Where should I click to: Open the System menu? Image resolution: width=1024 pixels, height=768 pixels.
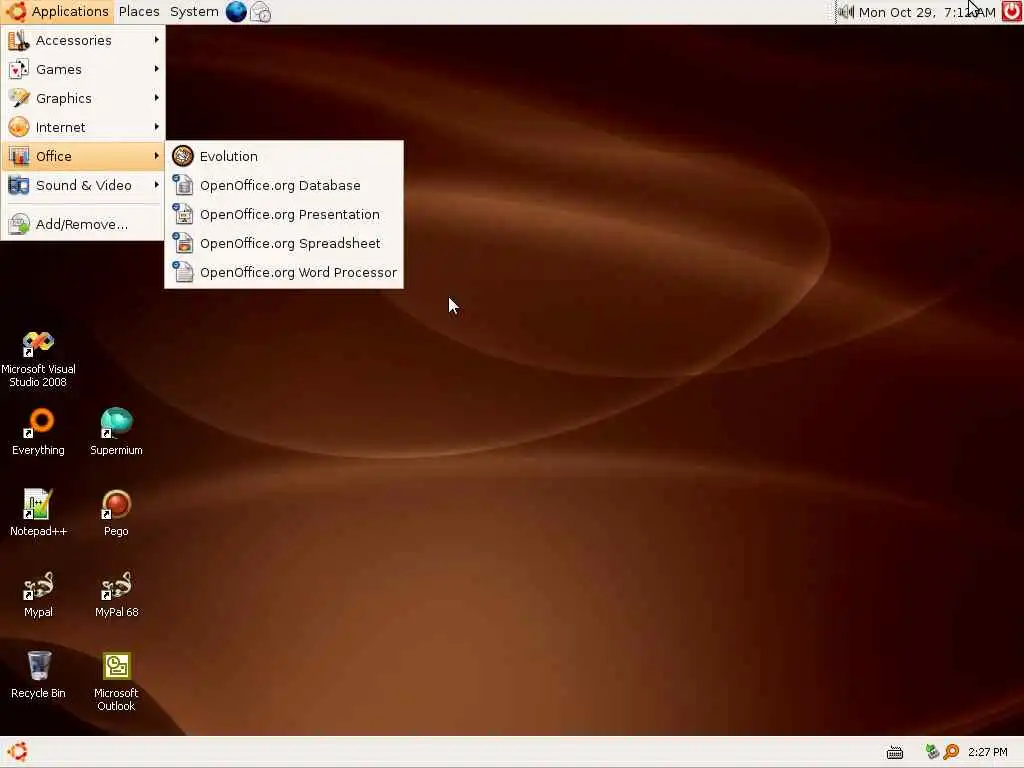[x=194, y=12]
